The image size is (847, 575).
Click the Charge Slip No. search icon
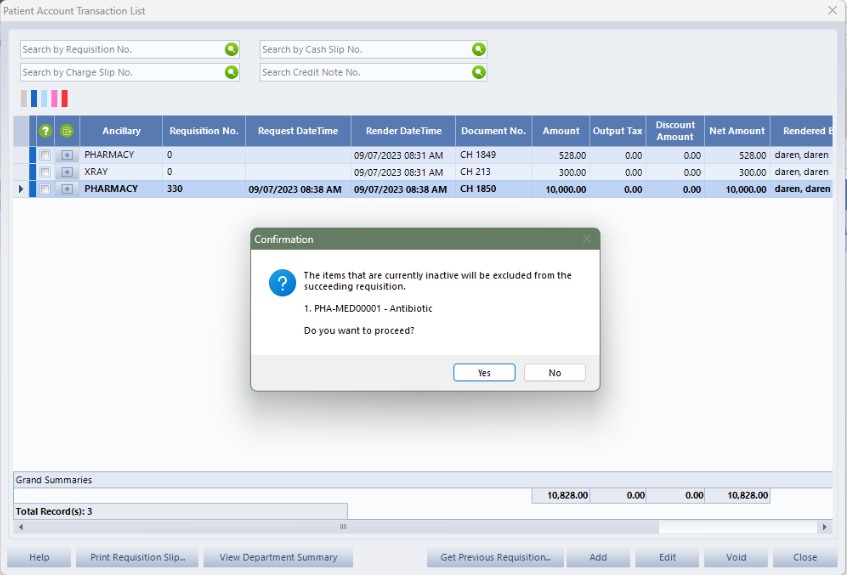coord(232,72)
